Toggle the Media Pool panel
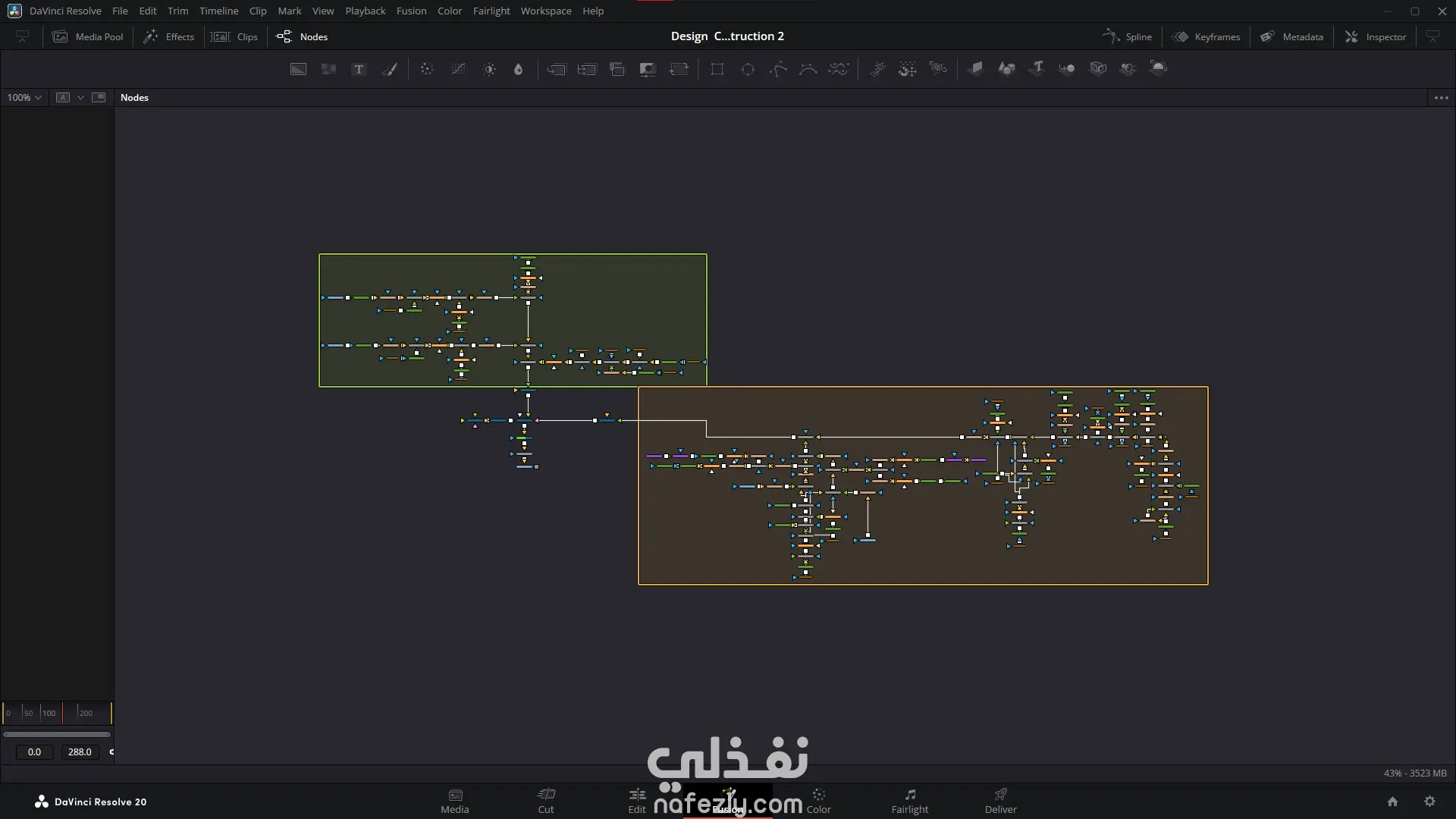 pos(88,36)
